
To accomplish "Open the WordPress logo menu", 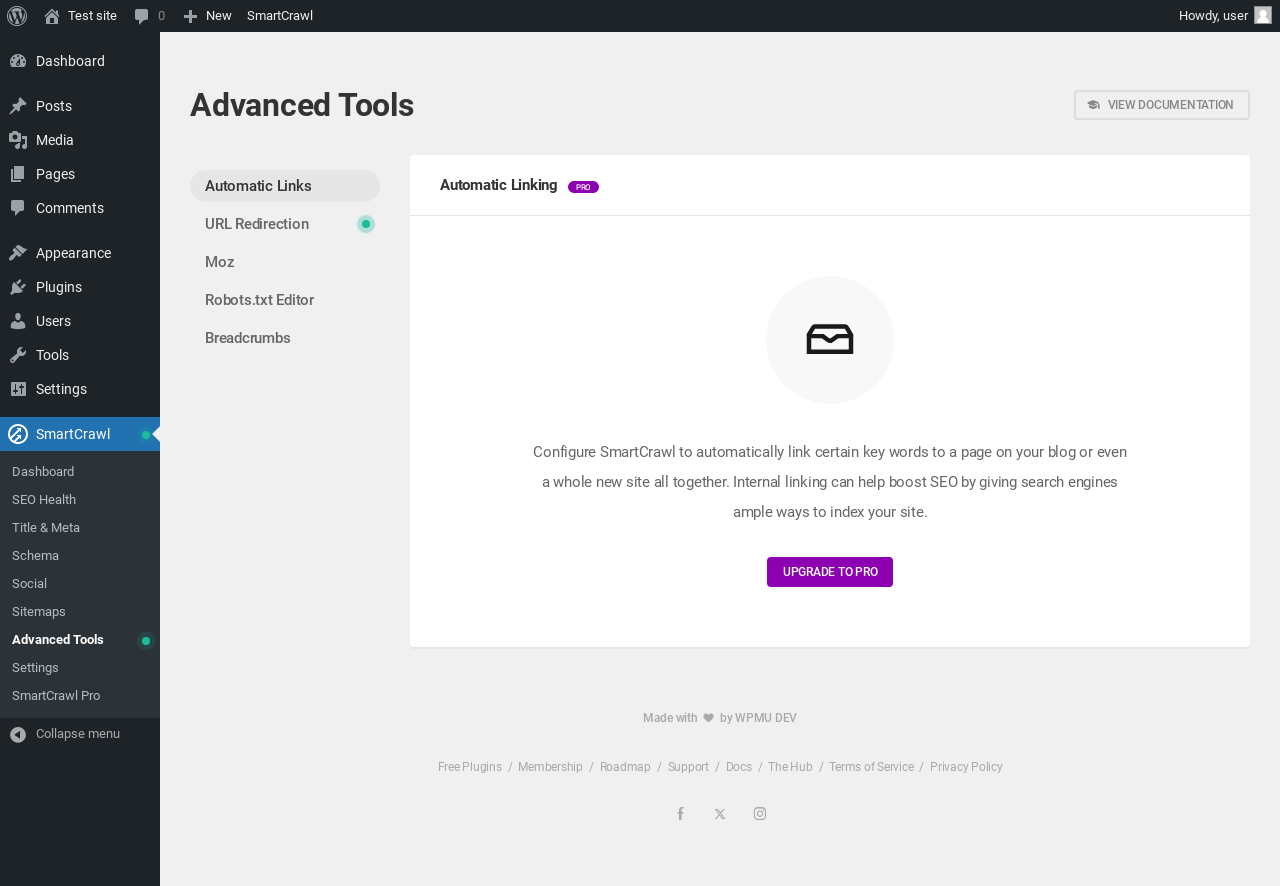I will [x=17, y=16].
